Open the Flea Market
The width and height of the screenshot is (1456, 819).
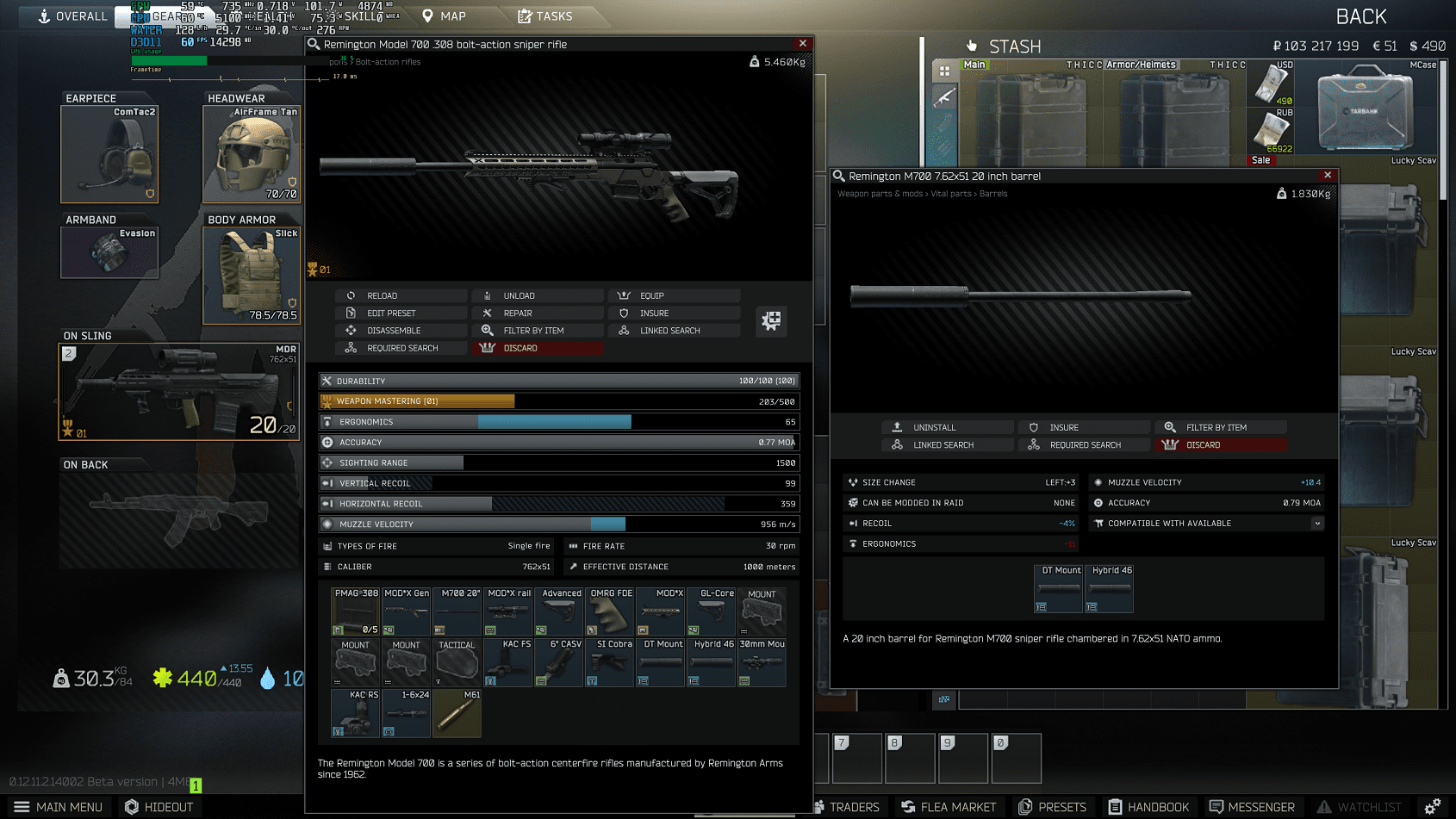(949, 807)
